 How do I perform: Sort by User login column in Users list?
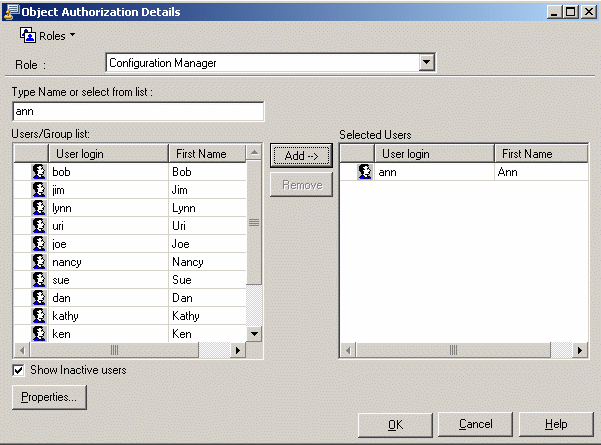[107, 154]
